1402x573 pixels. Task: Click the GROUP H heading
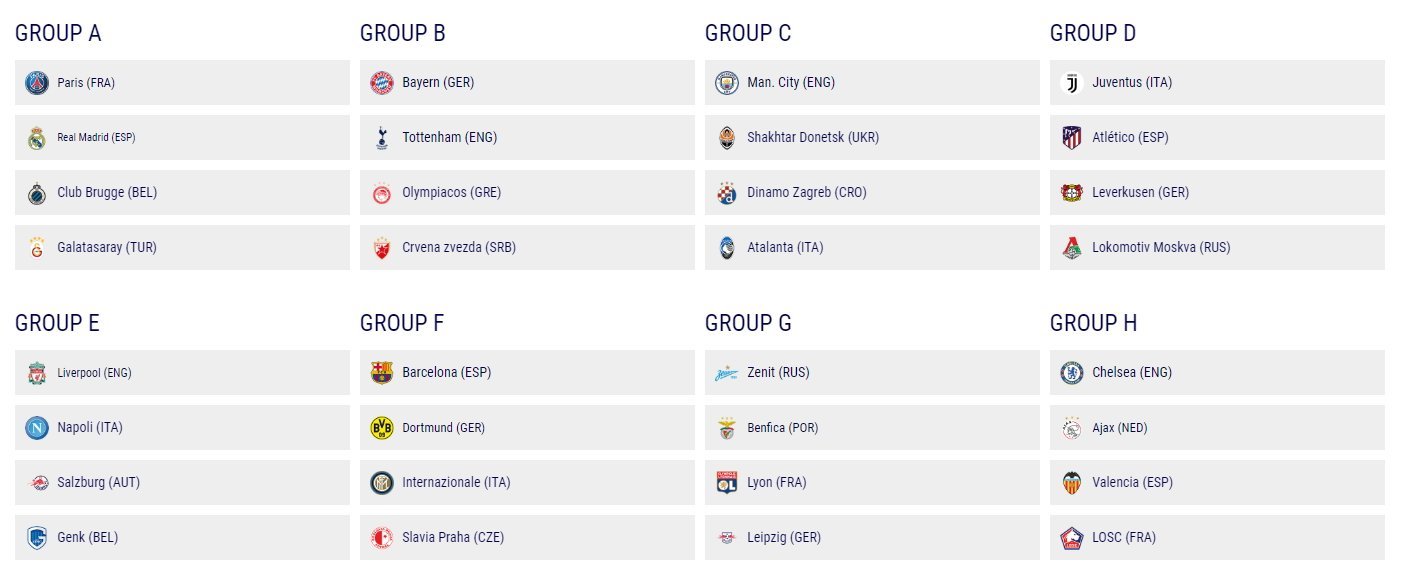pyautogui.click(x=1093, y=323)
